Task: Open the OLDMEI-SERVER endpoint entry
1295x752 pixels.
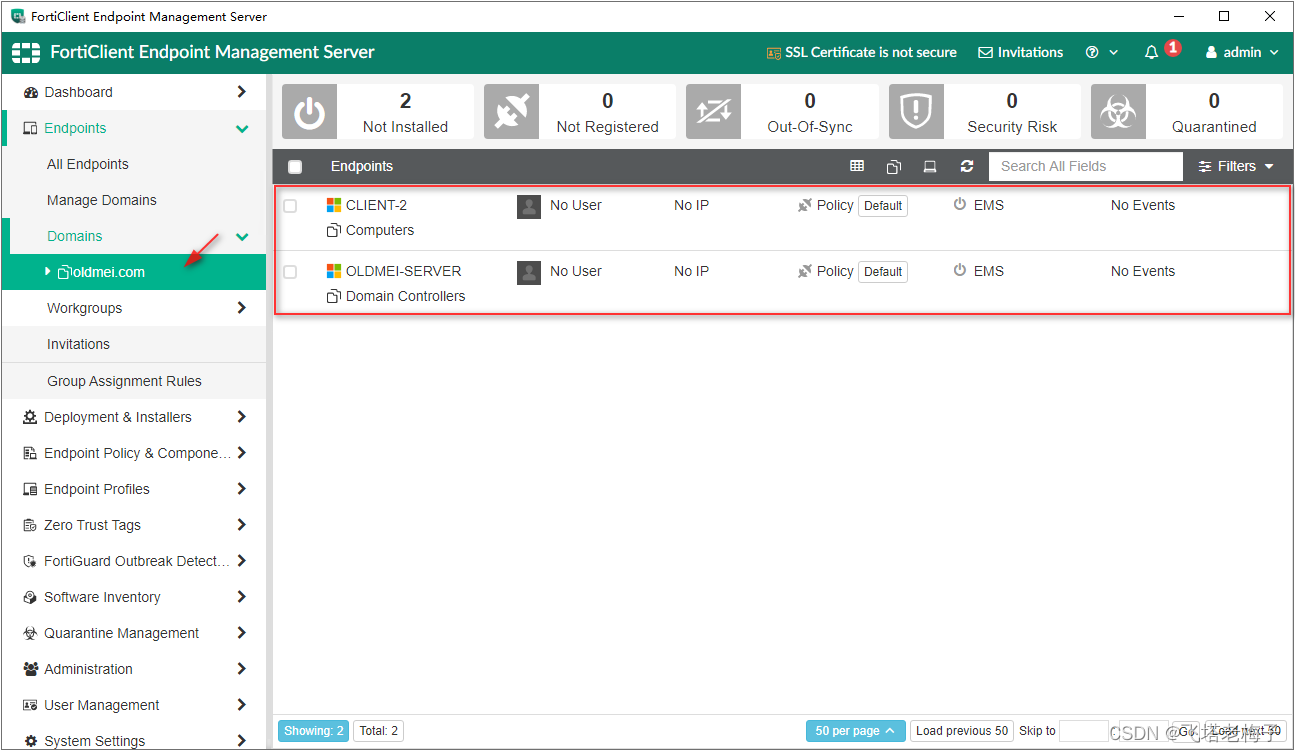Action: [403, 271]
